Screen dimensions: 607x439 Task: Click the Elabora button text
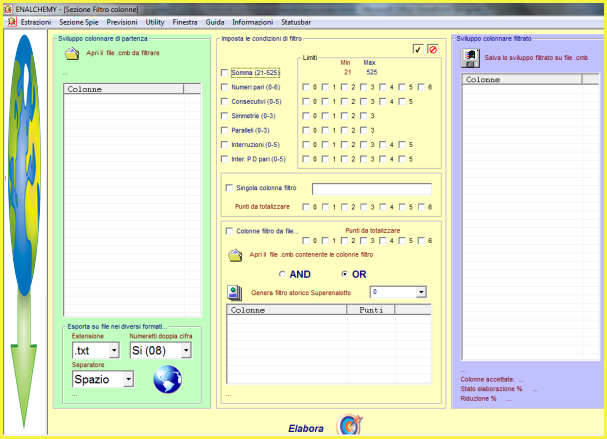click(x=306, y=429)
